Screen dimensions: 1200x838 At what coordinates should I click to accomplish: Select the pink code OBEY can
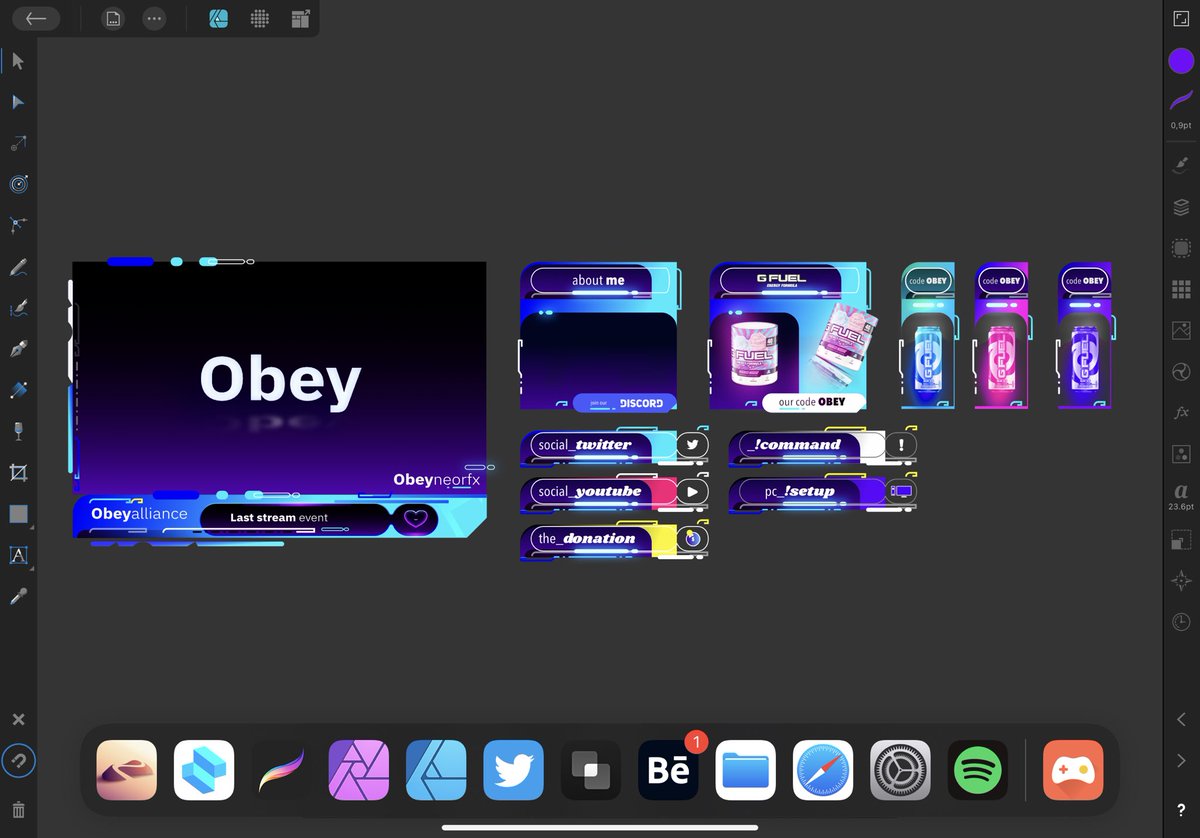[x=1001, y=336]
